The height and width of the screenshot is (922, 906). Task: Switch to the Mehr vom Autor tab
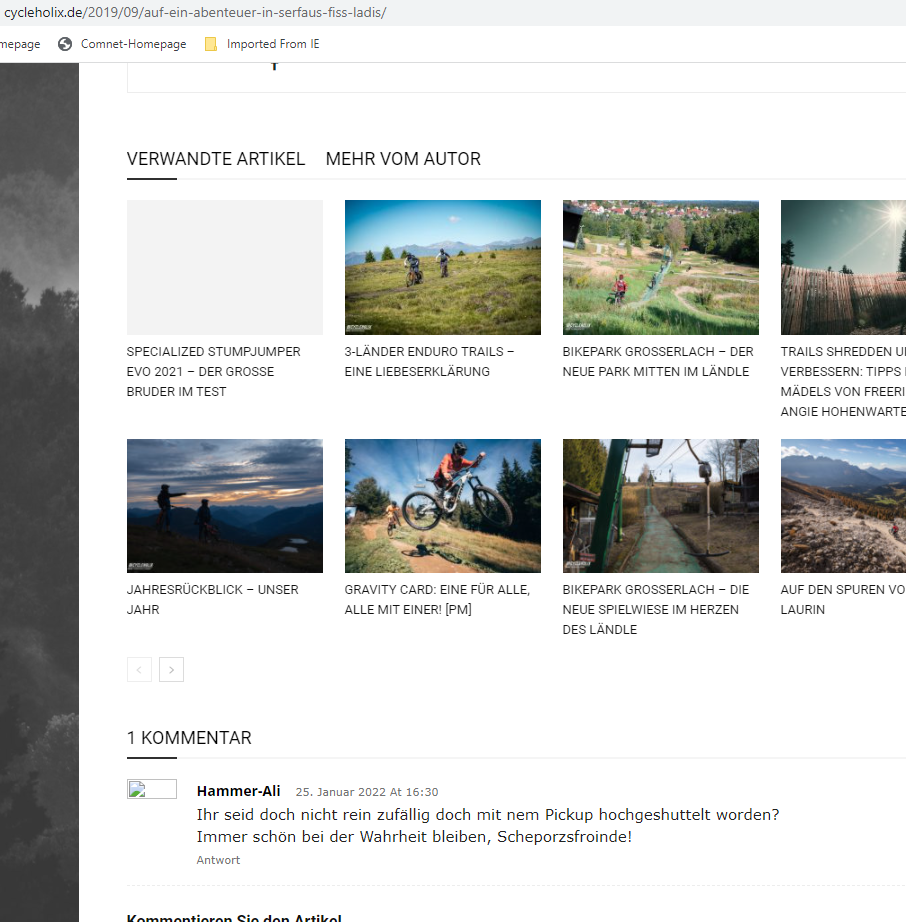[x=403, y=159]
